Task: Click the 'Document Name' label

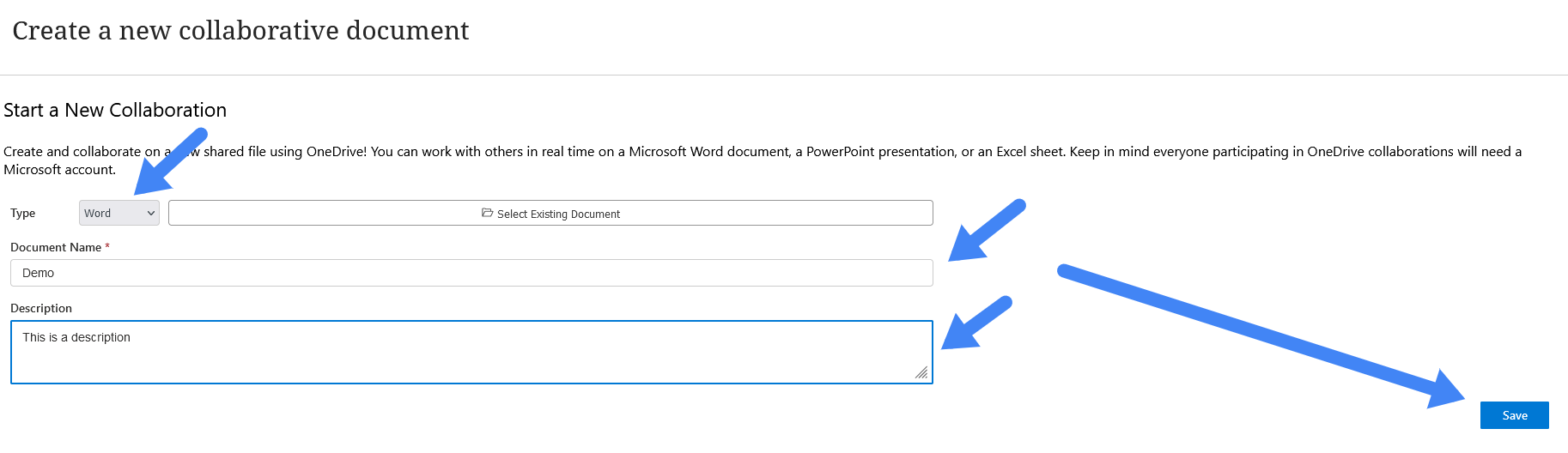Action: click(x=56, y=247)
